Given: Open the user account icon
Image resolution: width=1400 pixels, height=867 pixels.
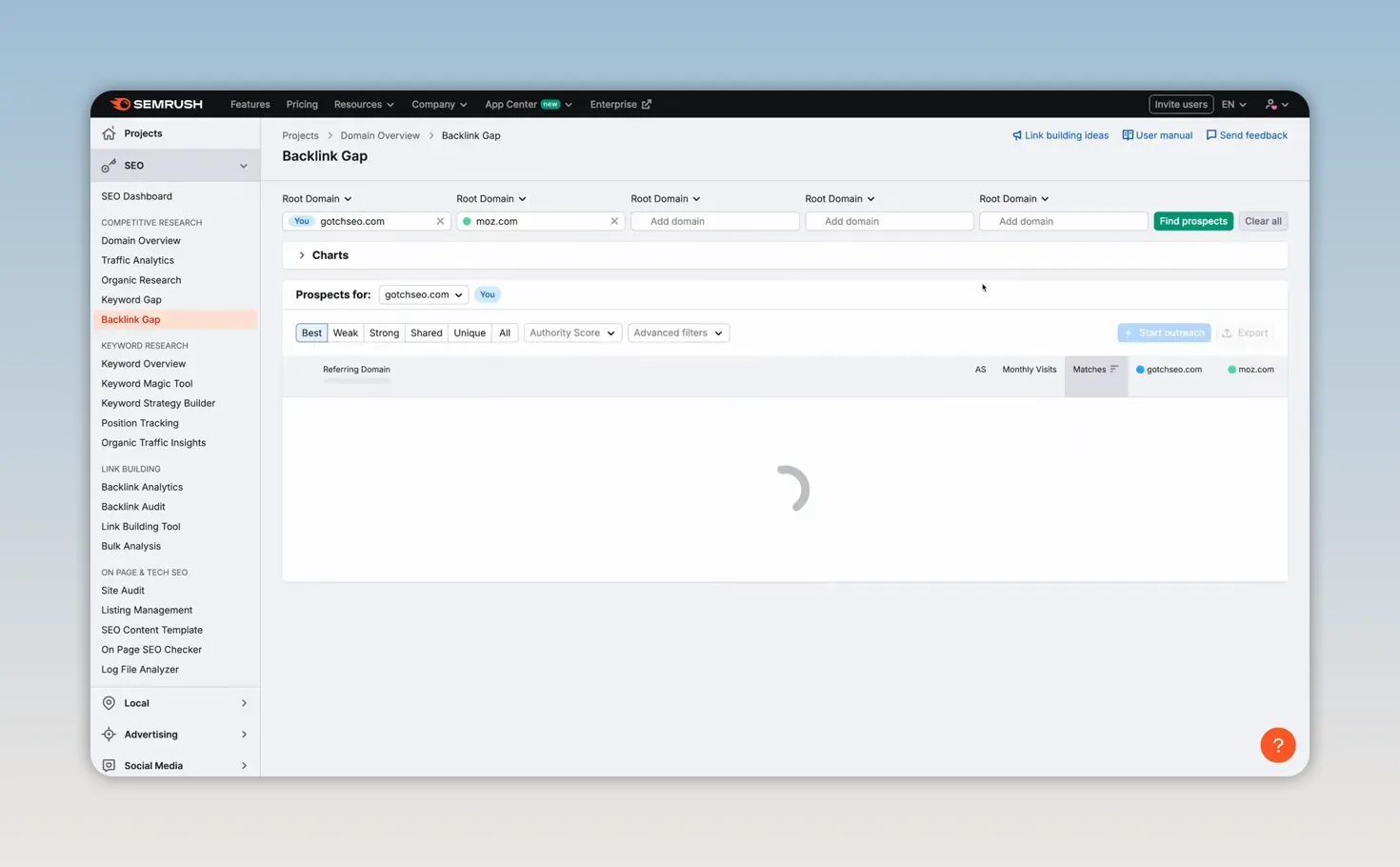Looking at the screenshot, I should click(1270, 105).
